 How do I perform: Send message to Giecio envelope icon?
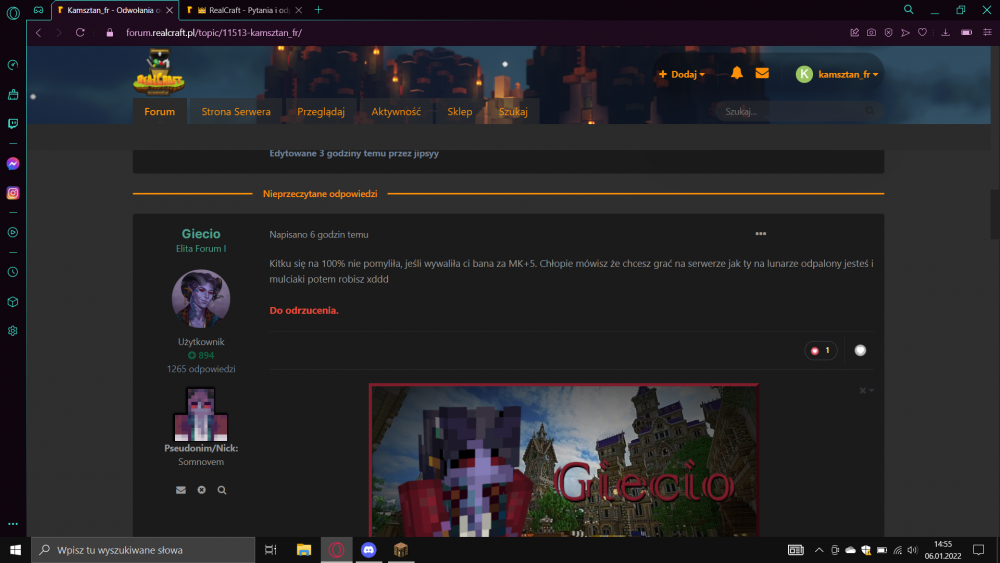[x=181, y=490]
